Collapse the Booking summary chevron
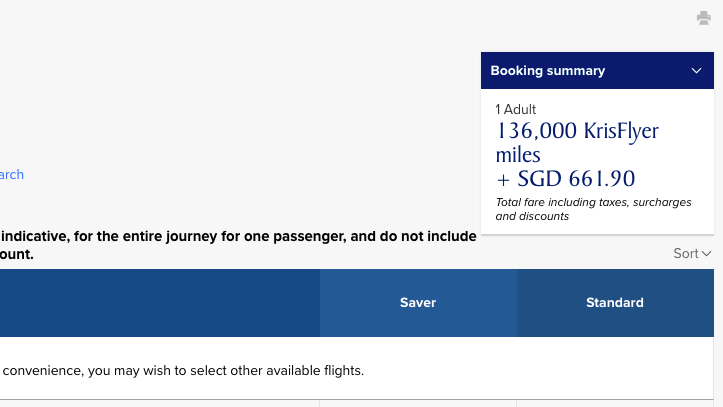This screenshot has height=407, width=723. pos(696,71)
